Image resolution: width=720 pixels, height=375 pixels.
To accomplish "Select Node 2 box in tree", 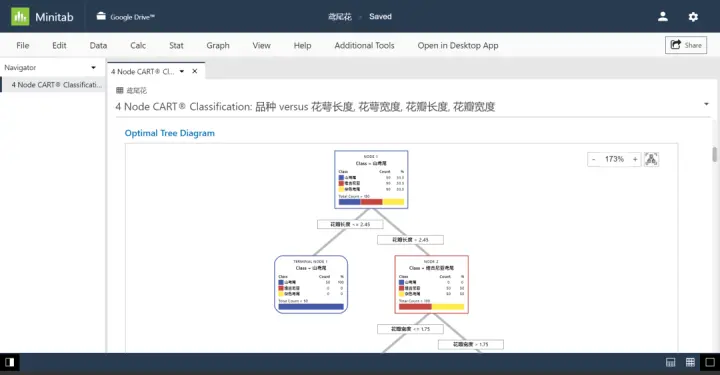I will tap(432, 285).
